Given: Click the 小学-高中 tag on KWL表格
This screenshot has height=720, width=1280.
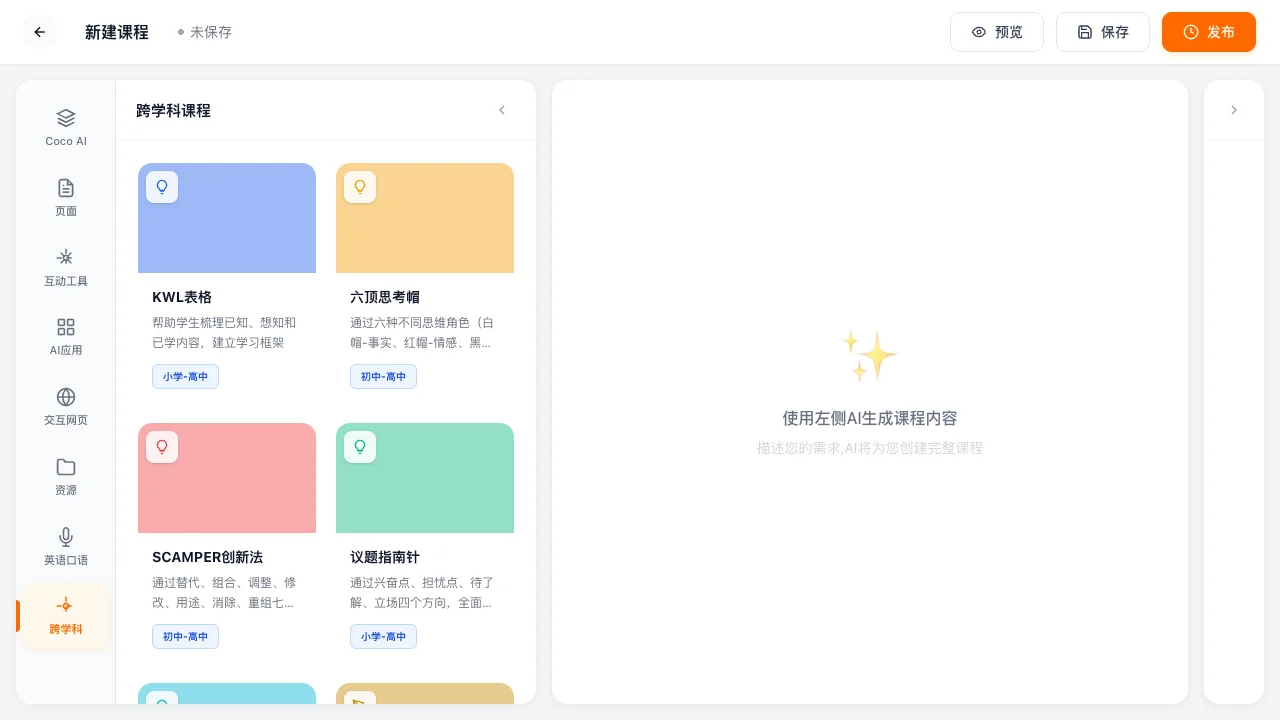Looking at the screenshot, I should point(185,376).
